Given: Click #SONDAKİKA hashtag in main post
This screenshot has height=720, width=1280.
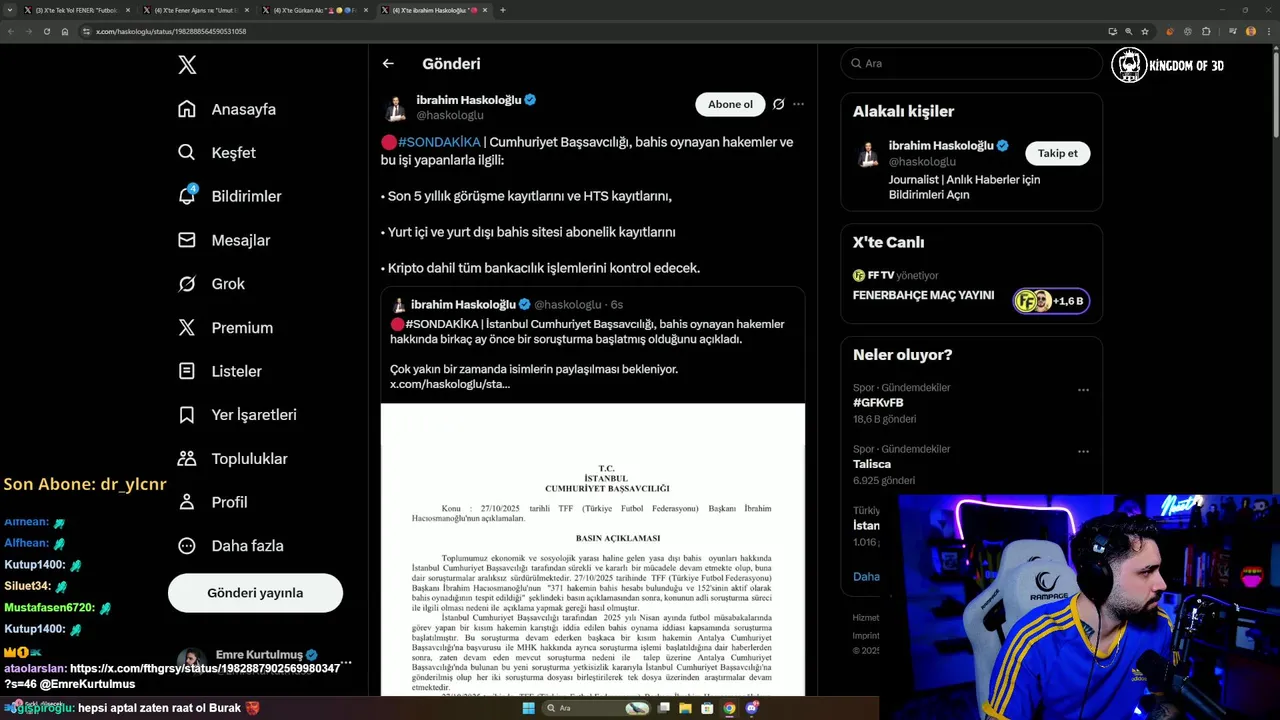Looking at the screenshot, I should click(439, 142).
